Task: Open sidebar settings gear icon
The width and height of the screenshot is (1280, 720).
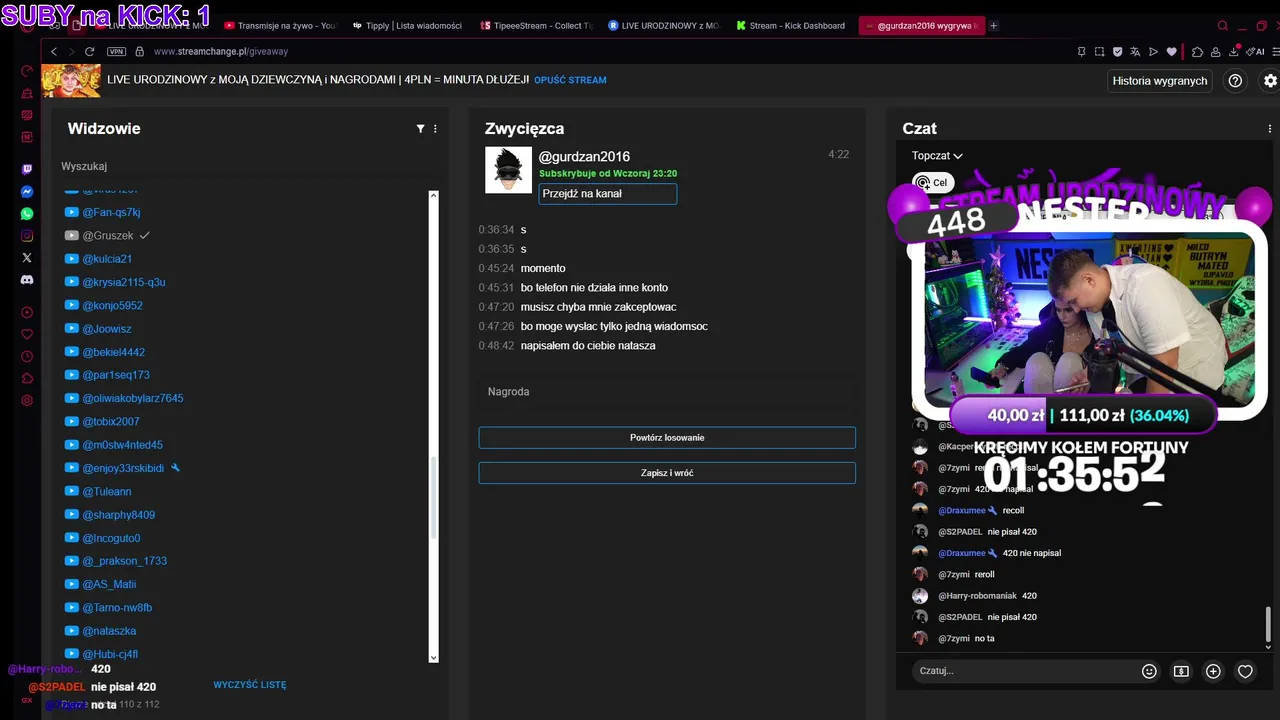Action: [27, 400]
